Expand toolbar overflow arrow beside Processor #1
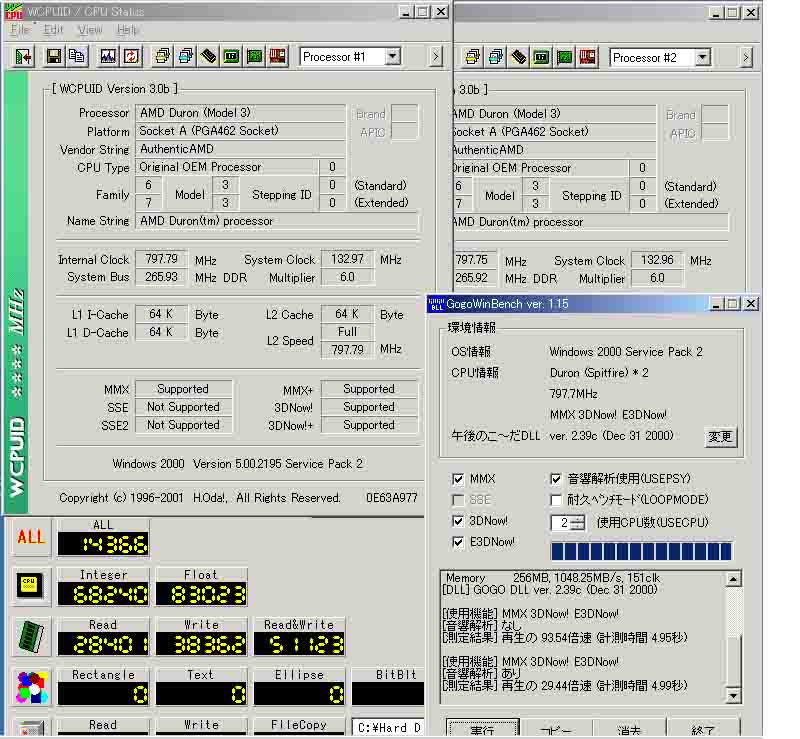 tap(435, 56)
